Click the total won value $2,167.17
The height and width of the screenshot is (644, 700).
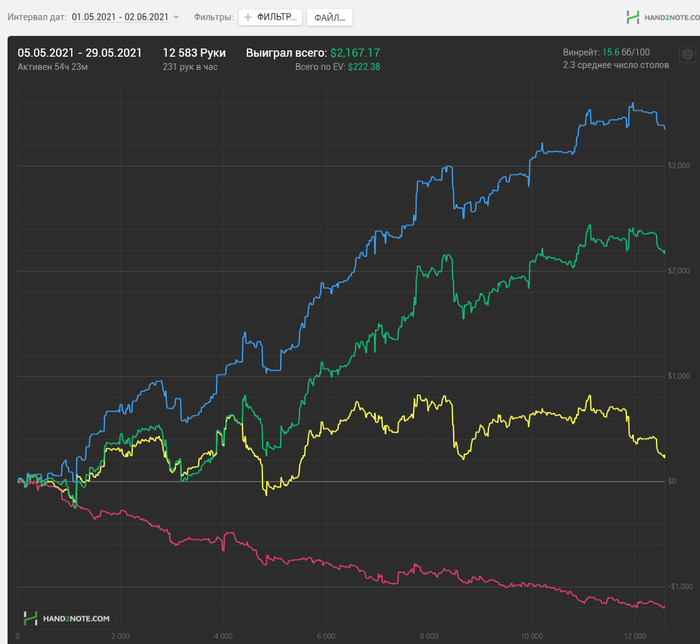tap(355, 53)
